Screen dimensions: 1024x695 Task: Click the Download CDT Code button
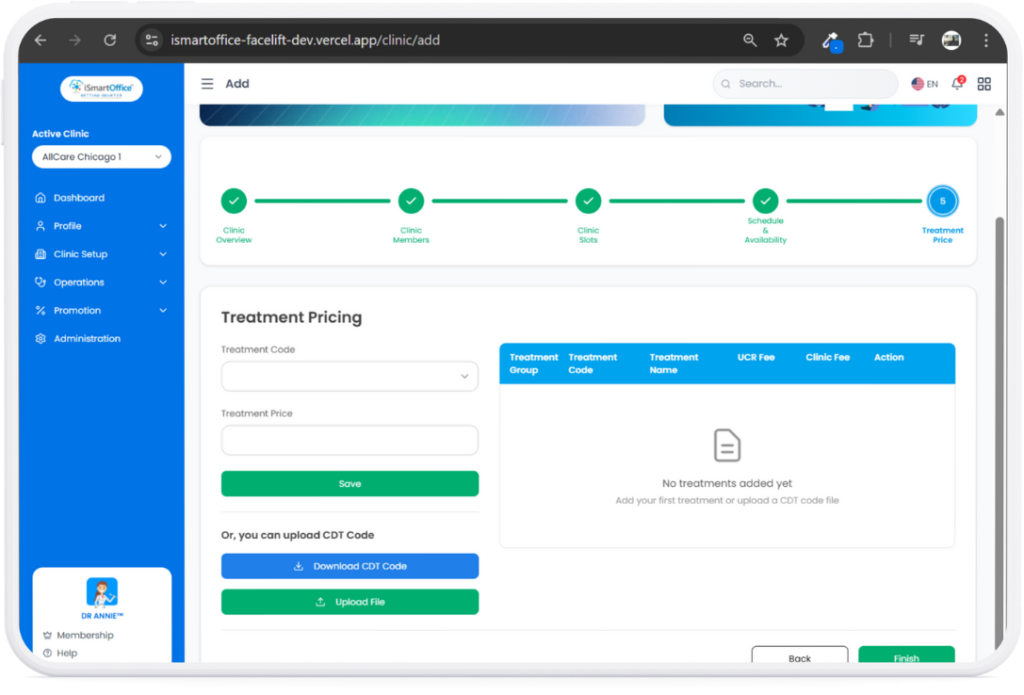pyautogui.click(x=349, y=566)
